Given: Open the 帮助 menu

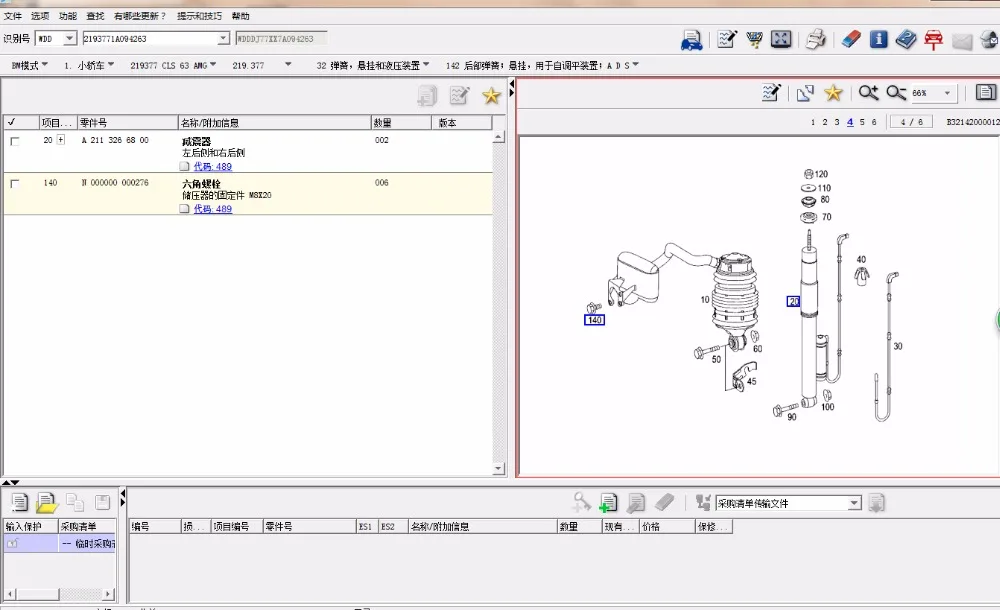Looking at the screenshot, I should point(240,16).
